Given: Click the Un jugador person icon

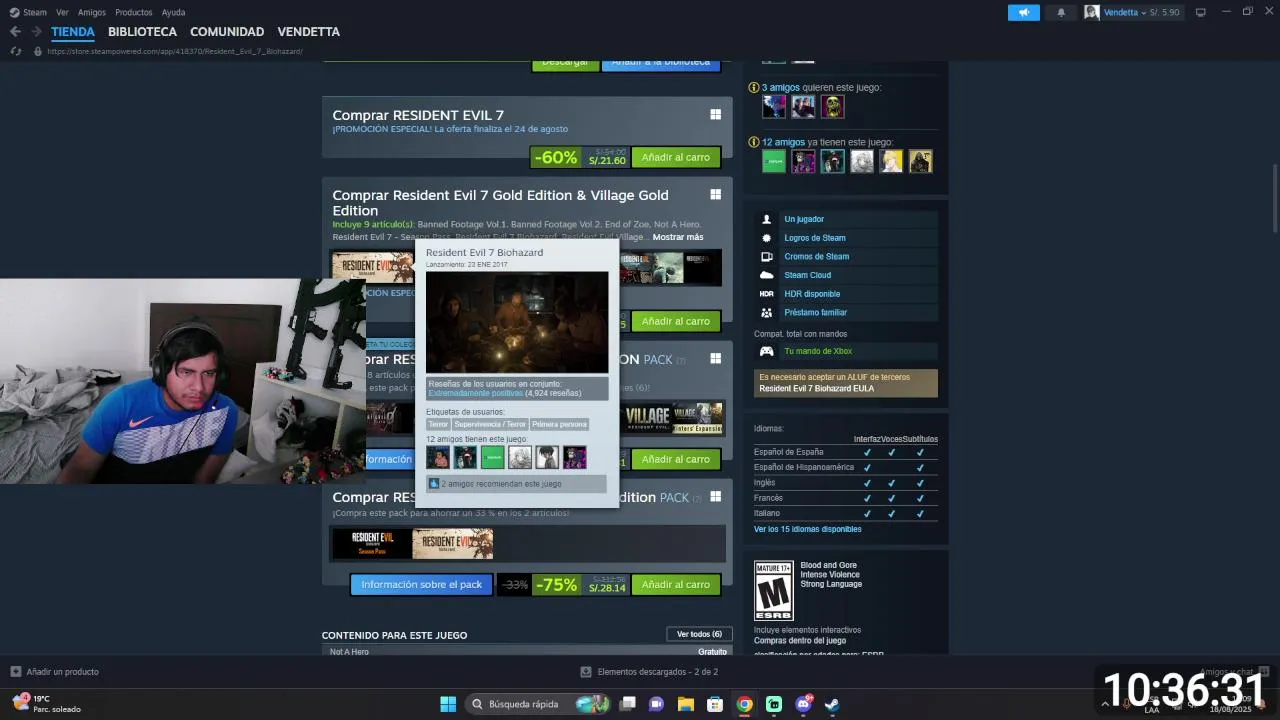Looking at the screenshot, I should pos(766,219).
